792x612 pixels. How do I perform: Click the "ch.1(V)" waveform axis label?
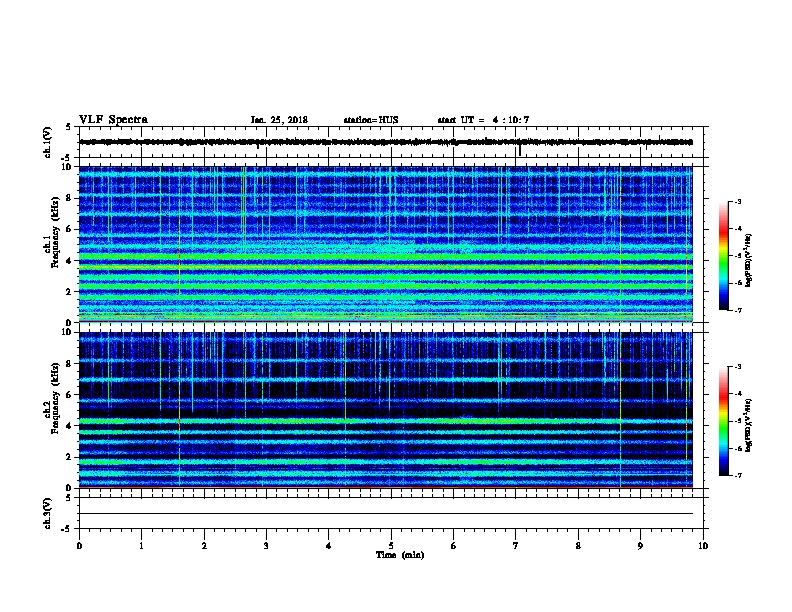[x=48, y=142]
